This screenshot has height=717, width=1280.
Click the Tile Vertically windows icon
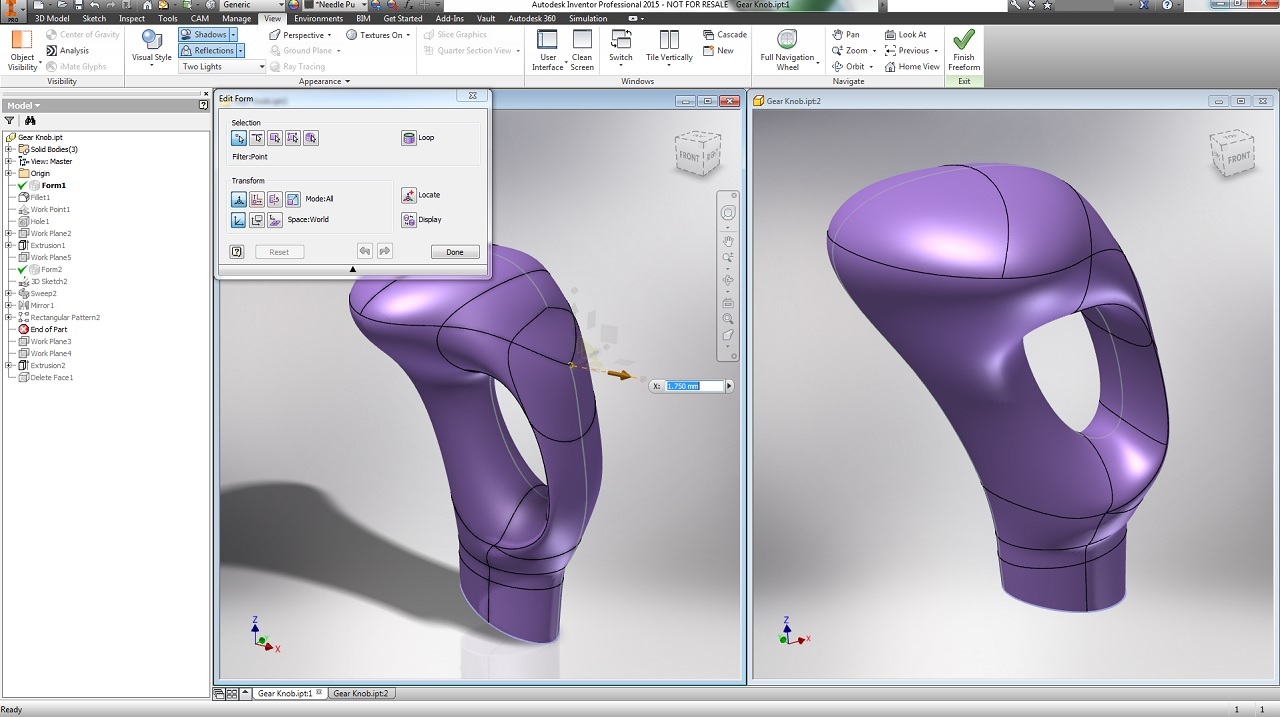tap(669, 39)
